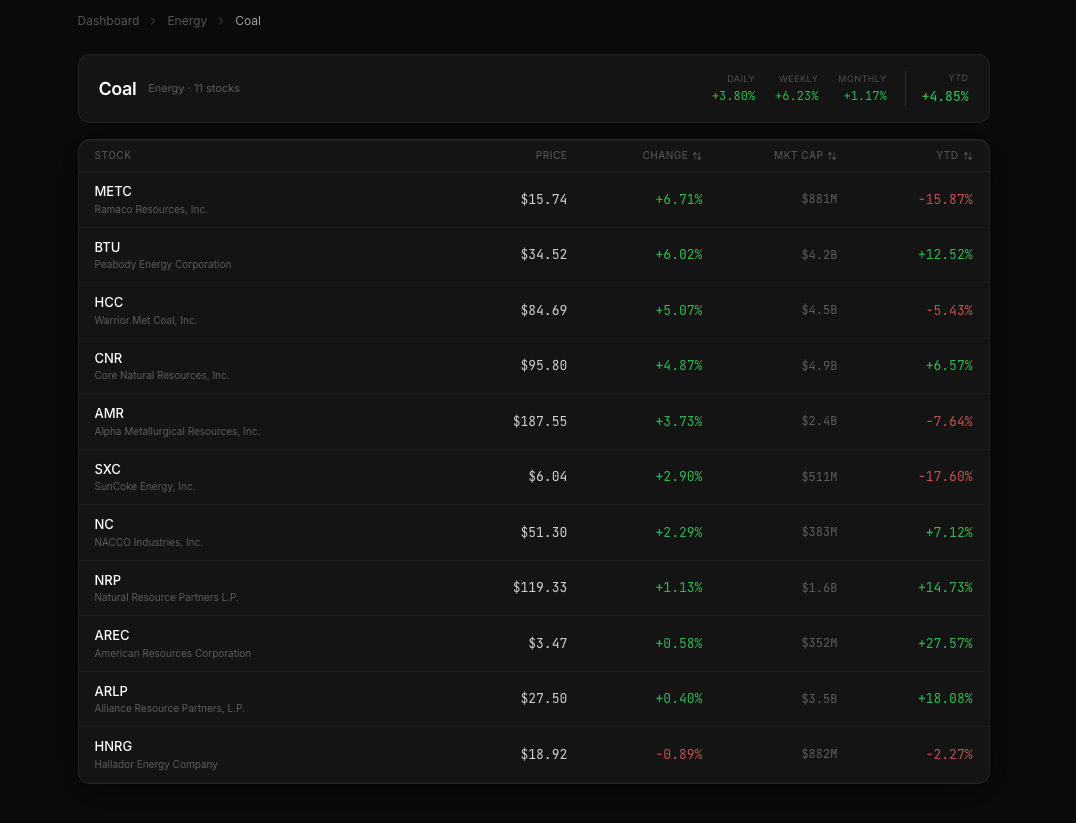This screenshot has width=1076, height=823.
Task: Sort by the MKT CAP sort arrows
Action: (832, 156)
